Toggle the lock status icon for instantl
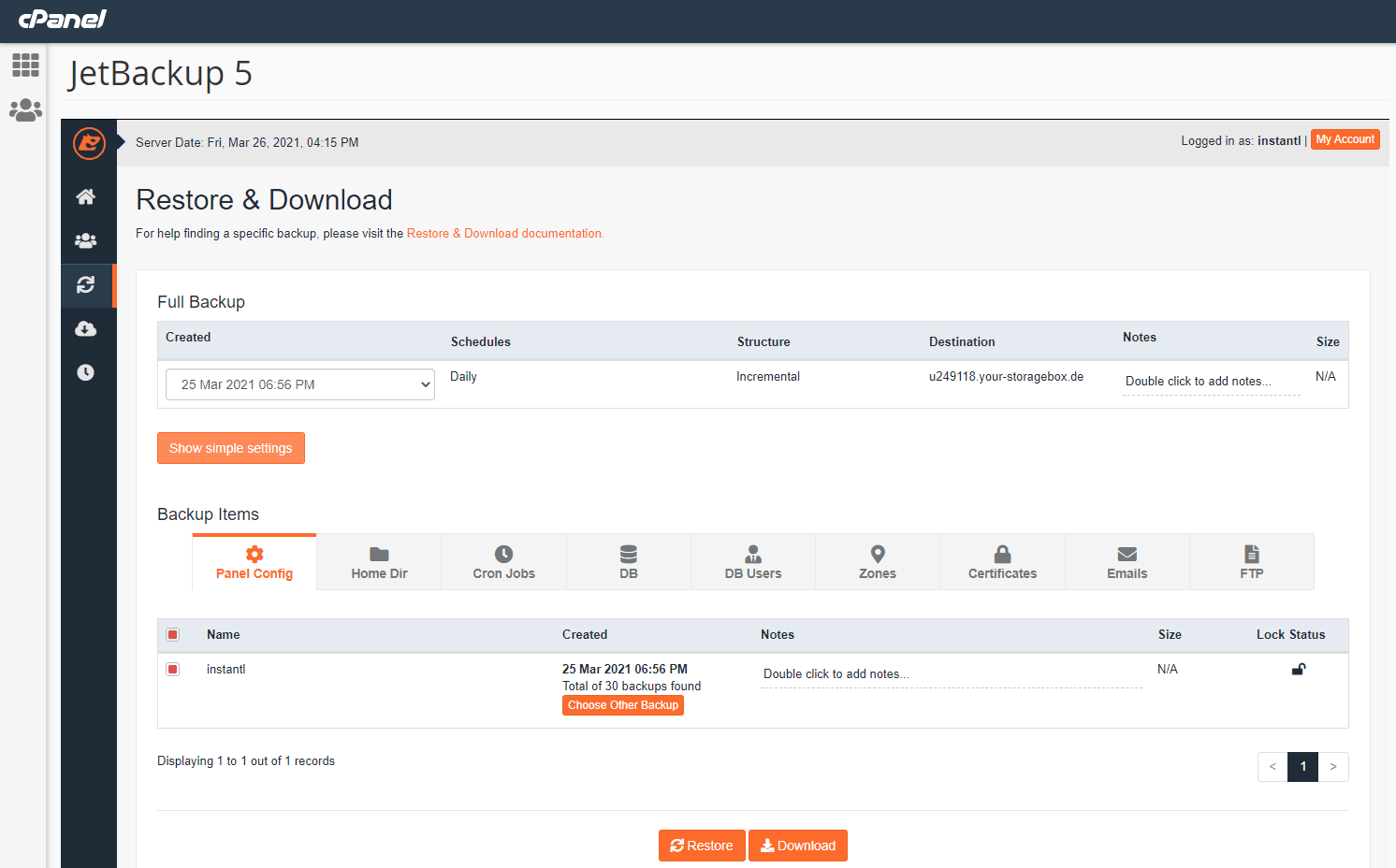Image resolution: width=1396 pixels, height=868 pixels. [1299, 669]
